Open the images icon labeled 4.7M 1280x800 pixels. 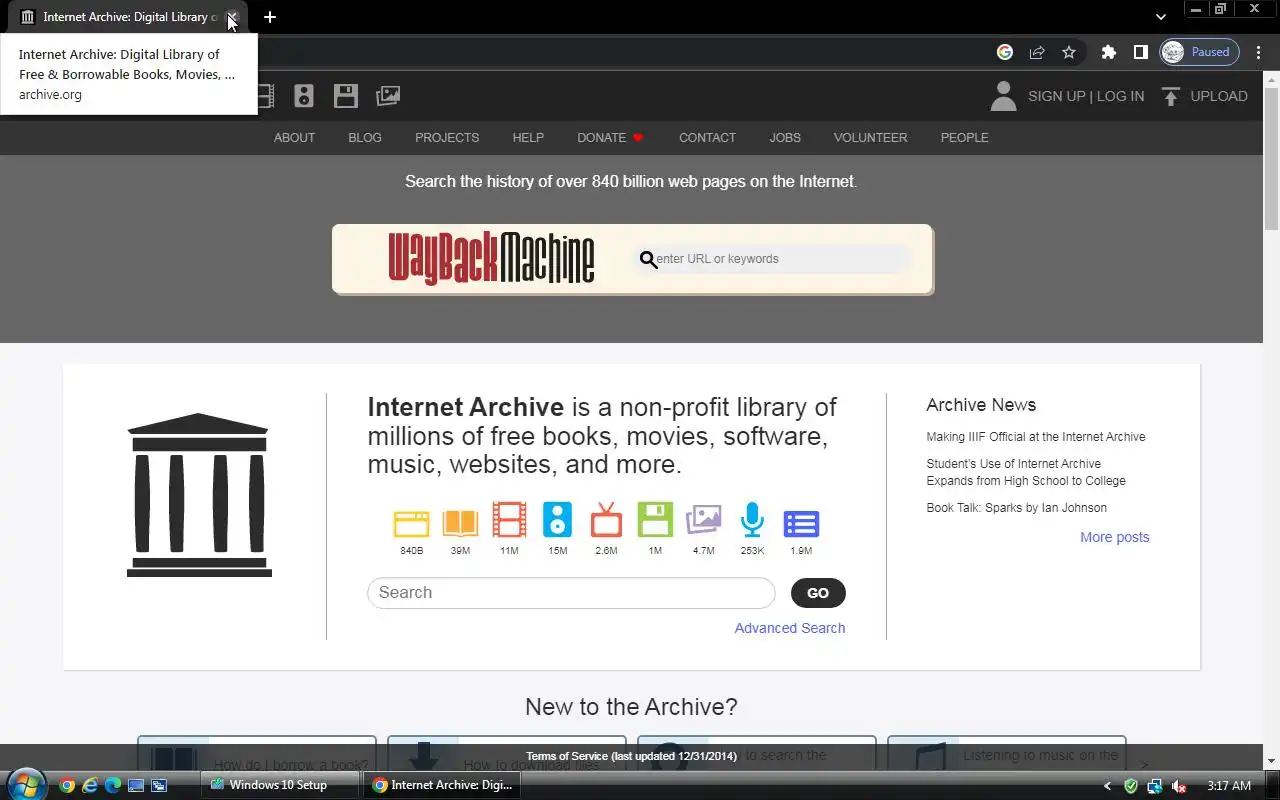pos(704,520)
